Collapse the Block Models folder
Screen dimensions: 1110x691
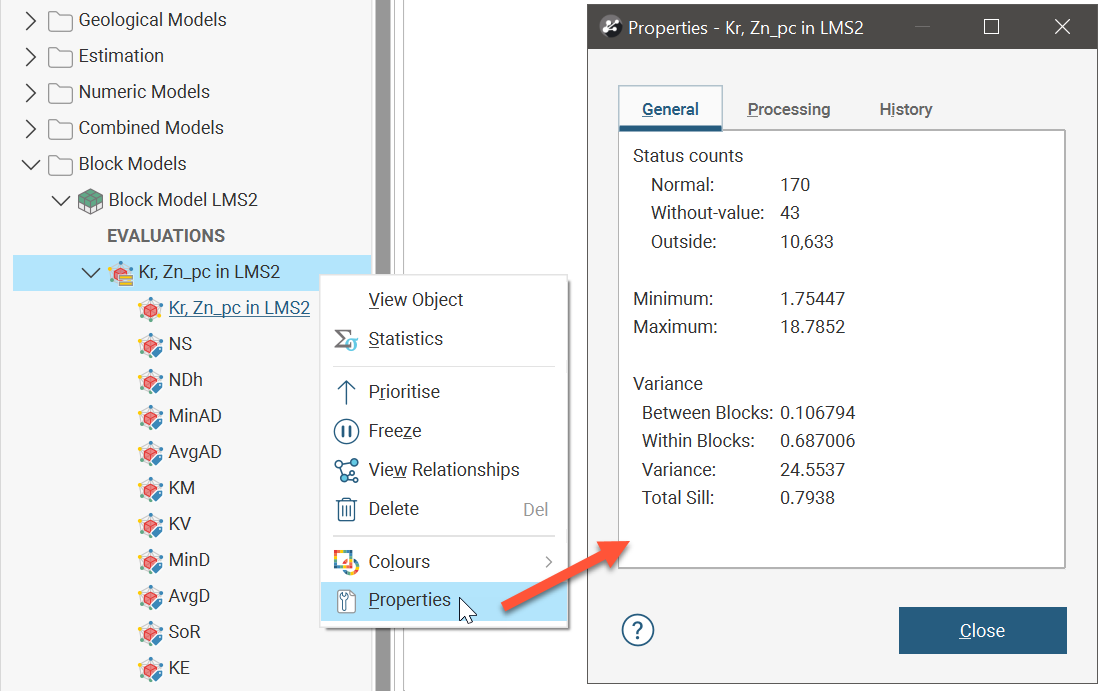[30, 164]
